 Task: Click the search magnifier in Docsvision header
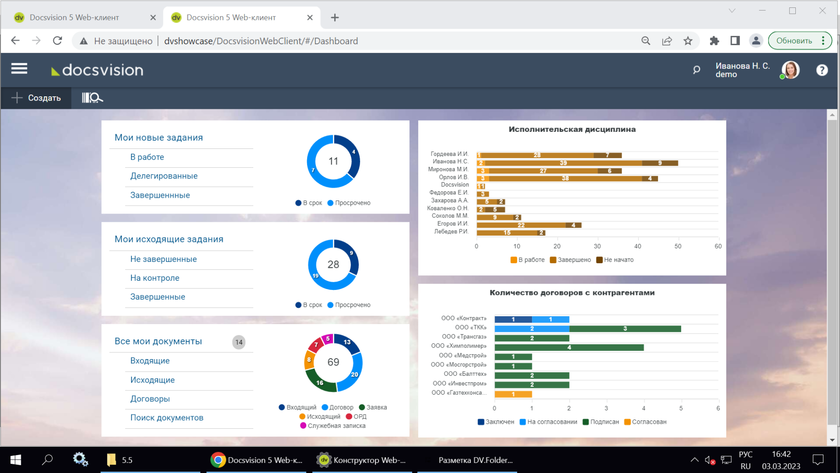[697, 70]
